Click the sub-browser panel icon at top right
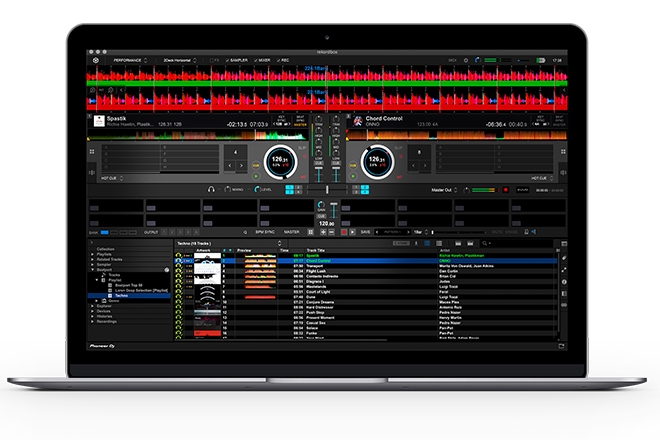The image size is (660, 440). click(564, 244)
